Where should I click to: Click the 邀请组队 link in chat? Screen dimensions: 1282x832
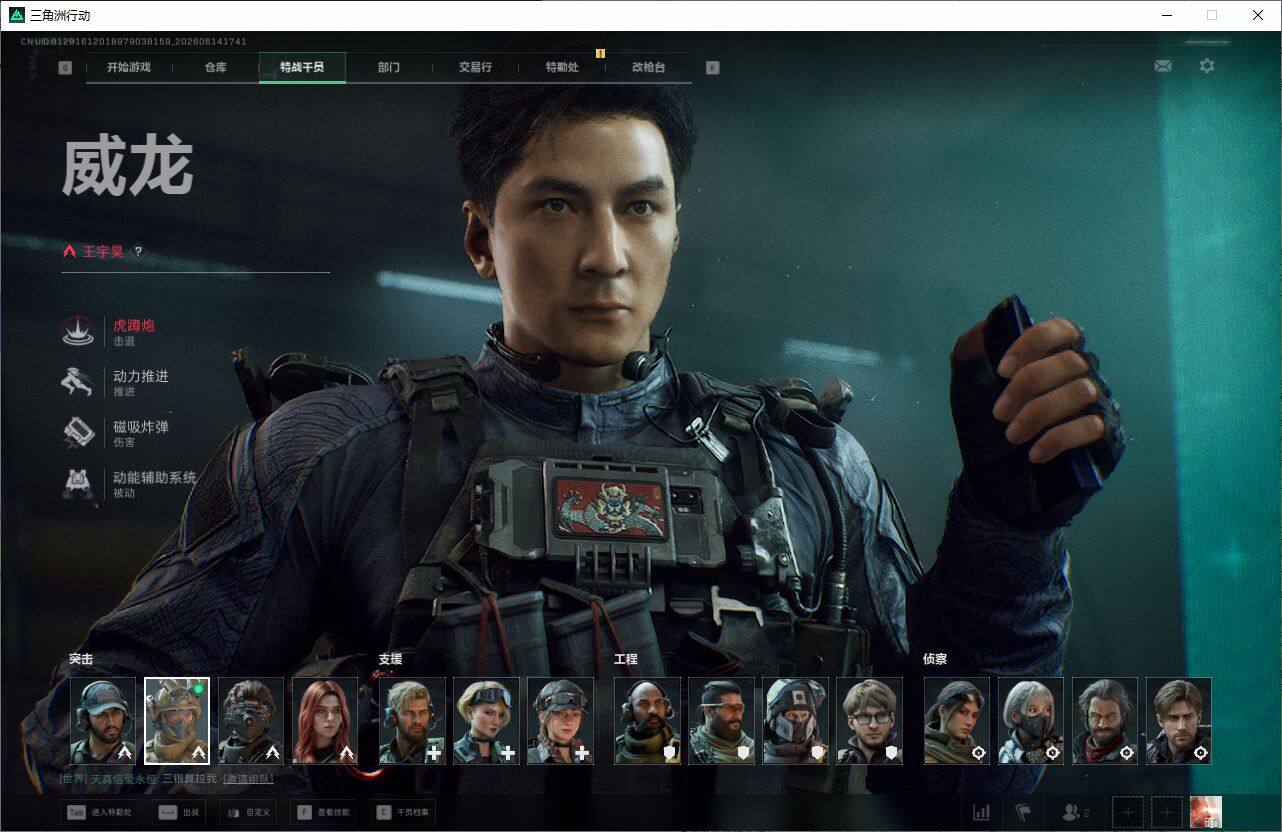point(248,778)
